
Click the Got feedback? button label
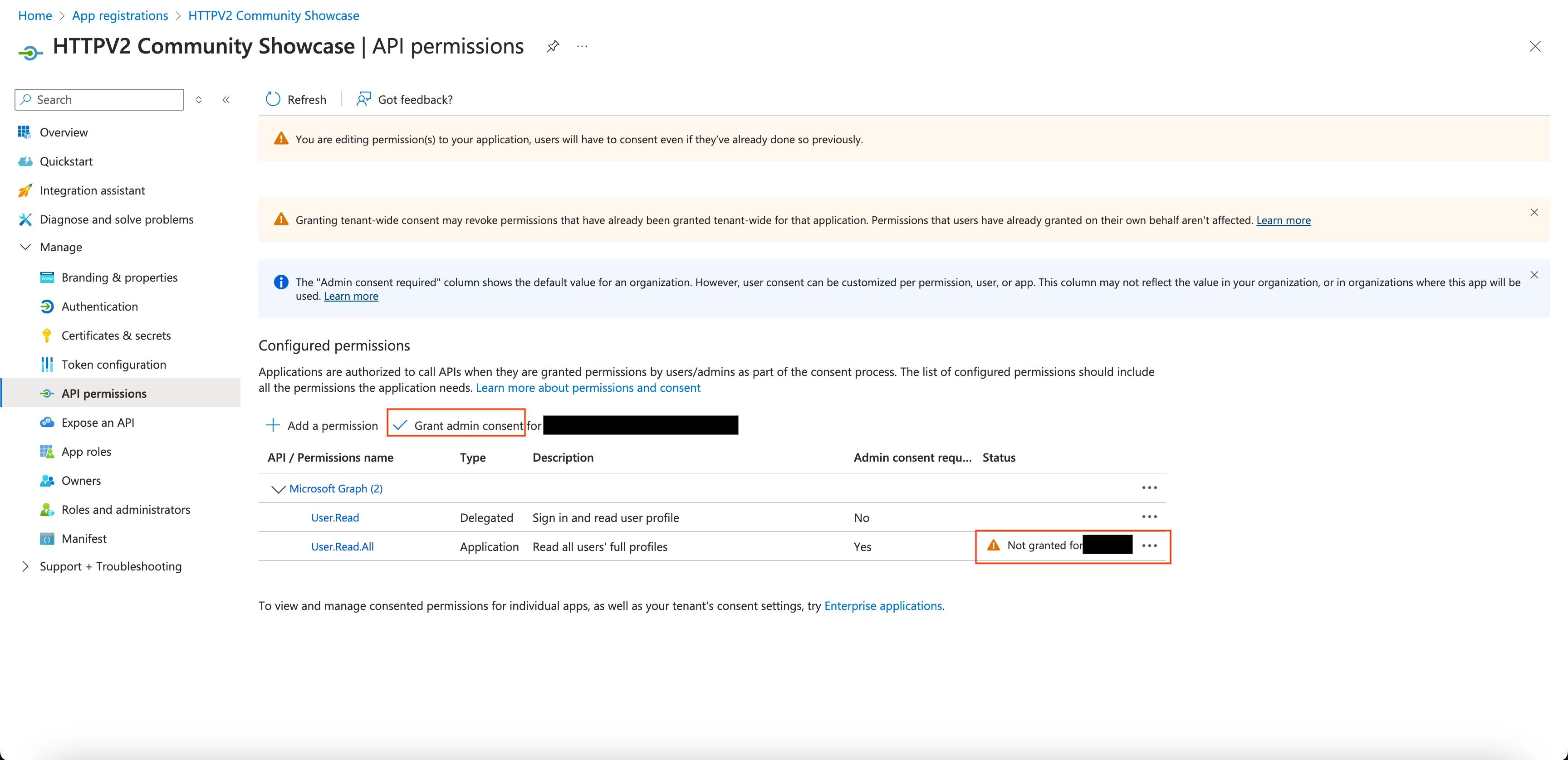click(415, 100)
